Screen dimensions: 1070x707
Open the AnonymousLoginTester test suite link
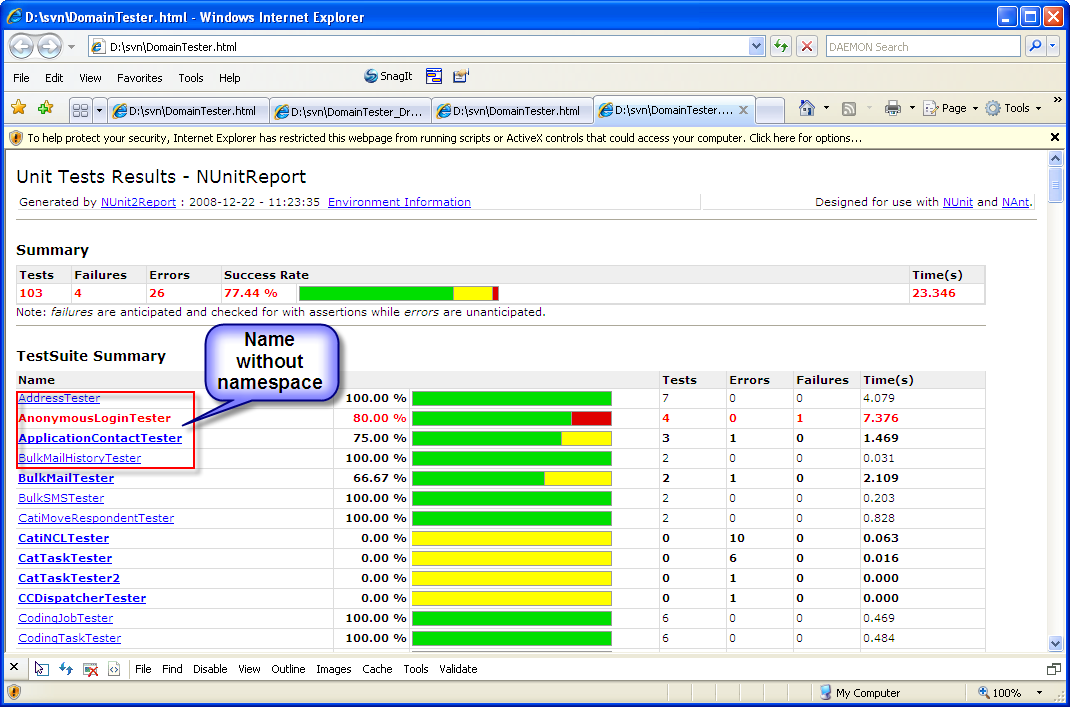(x=94, y=418)
